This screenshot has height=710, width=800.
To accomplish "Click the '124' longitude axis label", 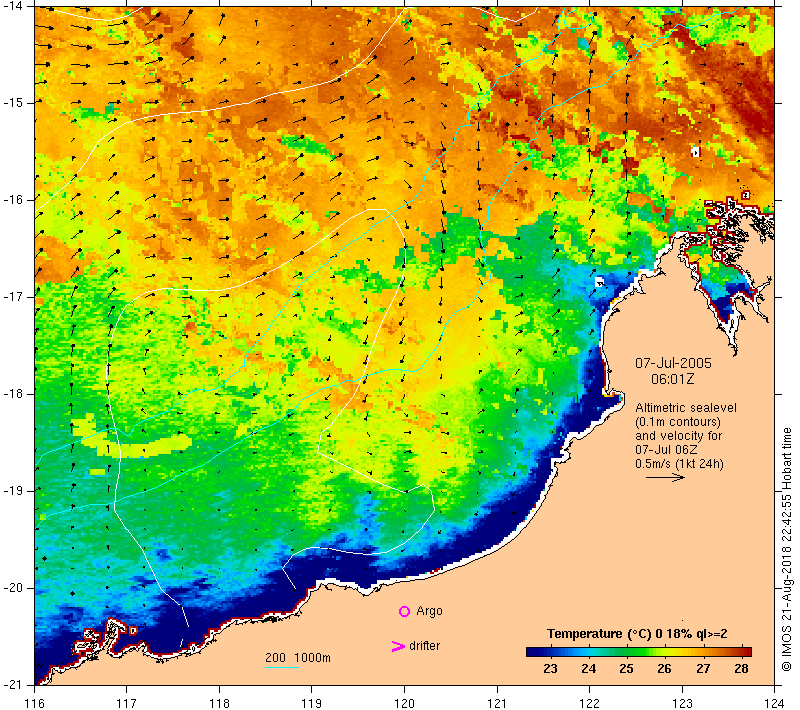I will click(774, 703).
